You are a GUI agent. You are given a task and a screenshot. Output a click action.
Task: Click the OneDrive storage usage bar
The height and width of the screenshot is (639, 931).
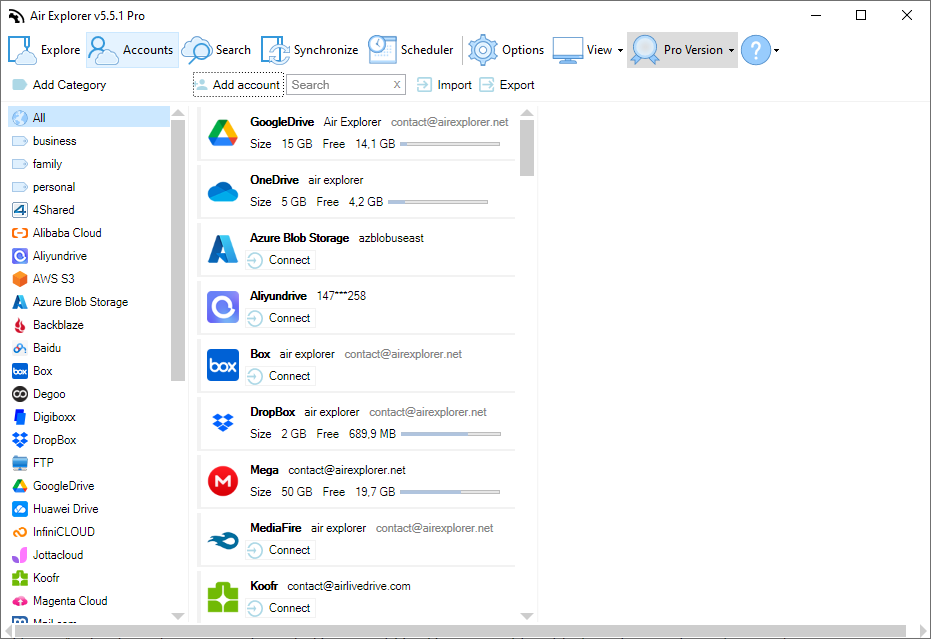pos(438,202)
